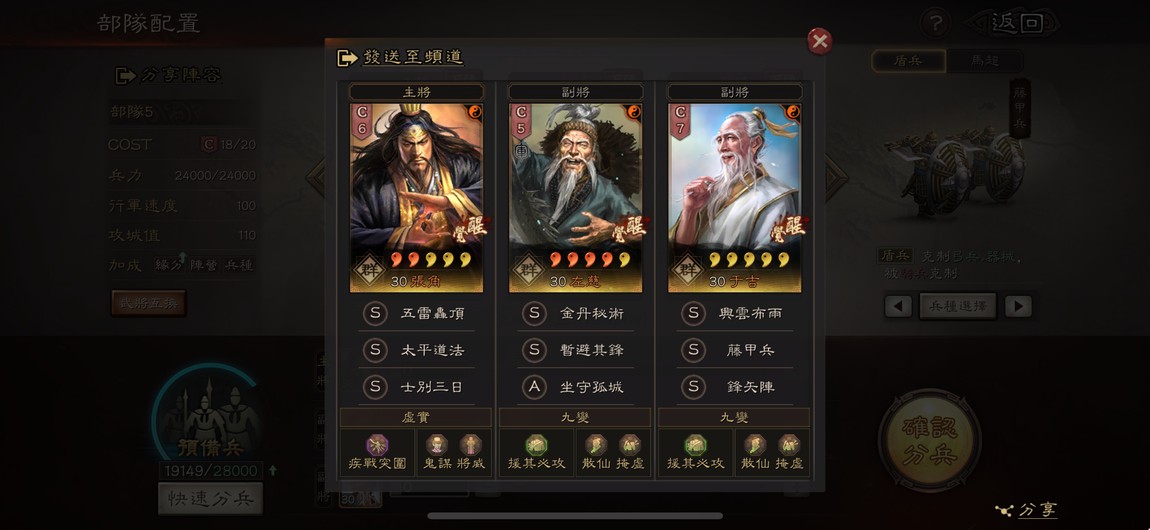
Task: Tap the 將威 icon under 張角
Action: (469, 445)
